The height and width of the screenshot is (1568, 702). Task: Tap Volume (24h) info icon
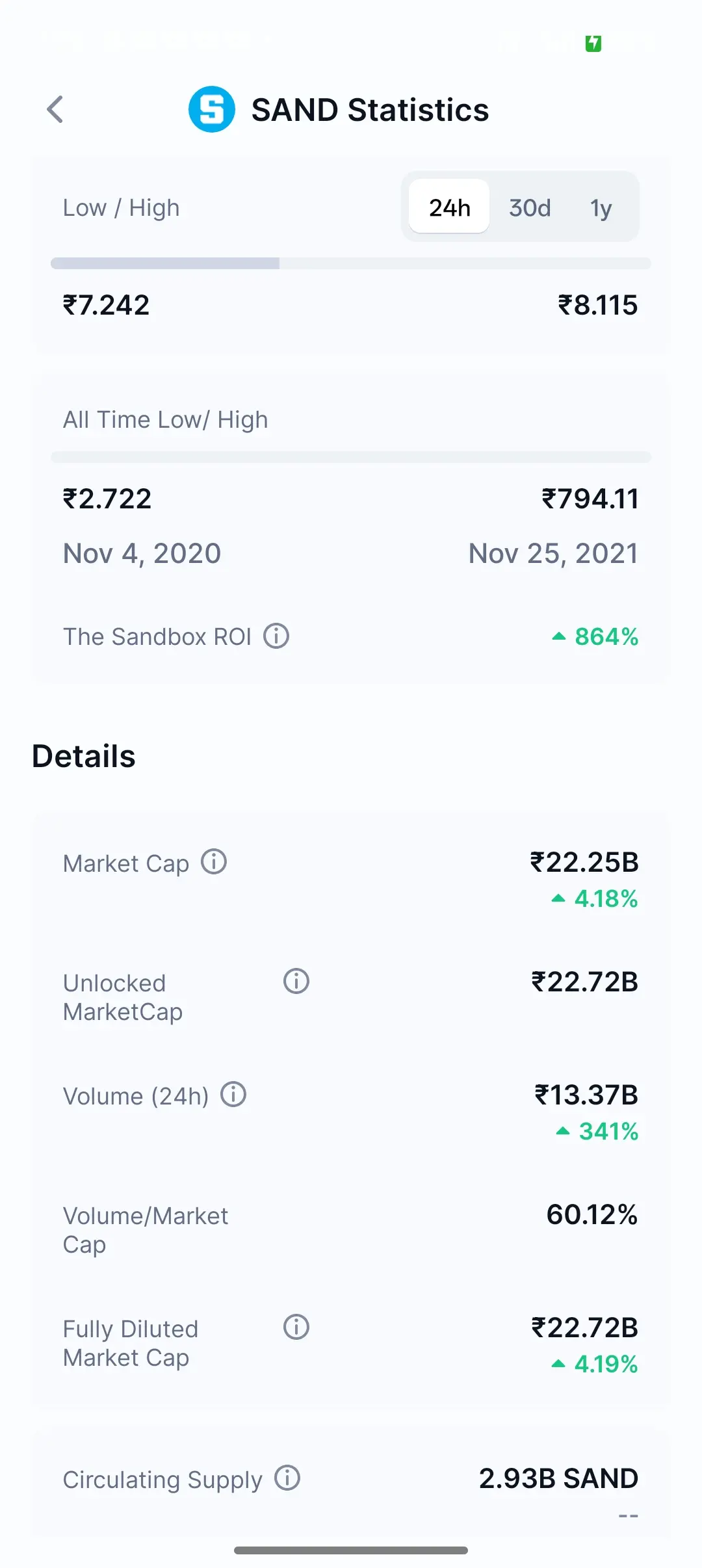click(233, 1095)
